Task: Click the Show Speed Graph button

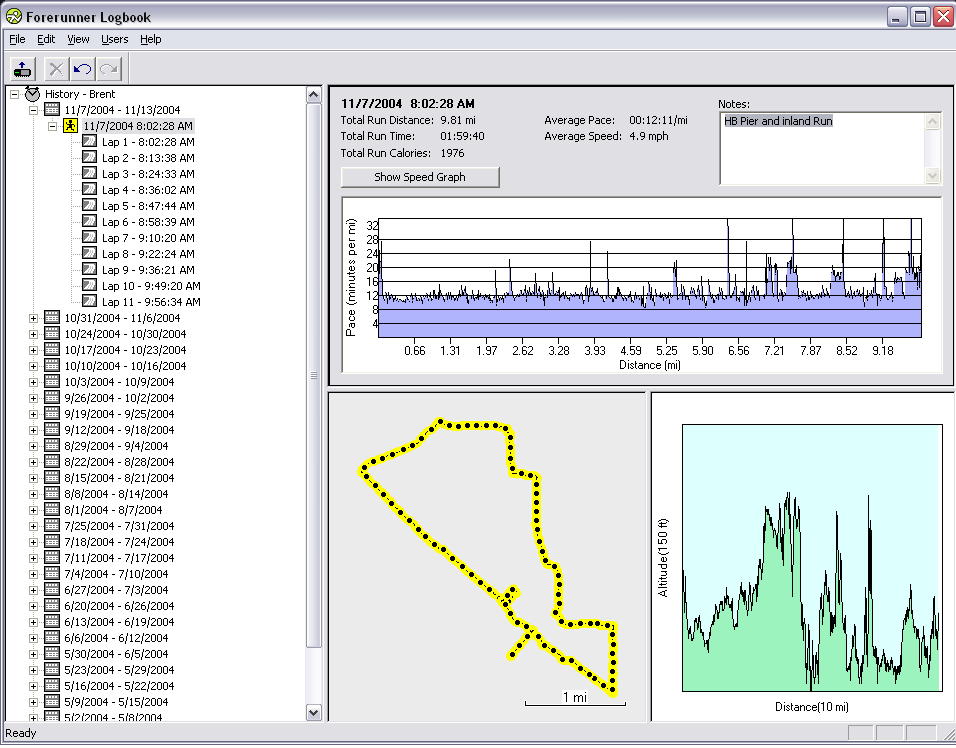Action: (x=419, y=177)
